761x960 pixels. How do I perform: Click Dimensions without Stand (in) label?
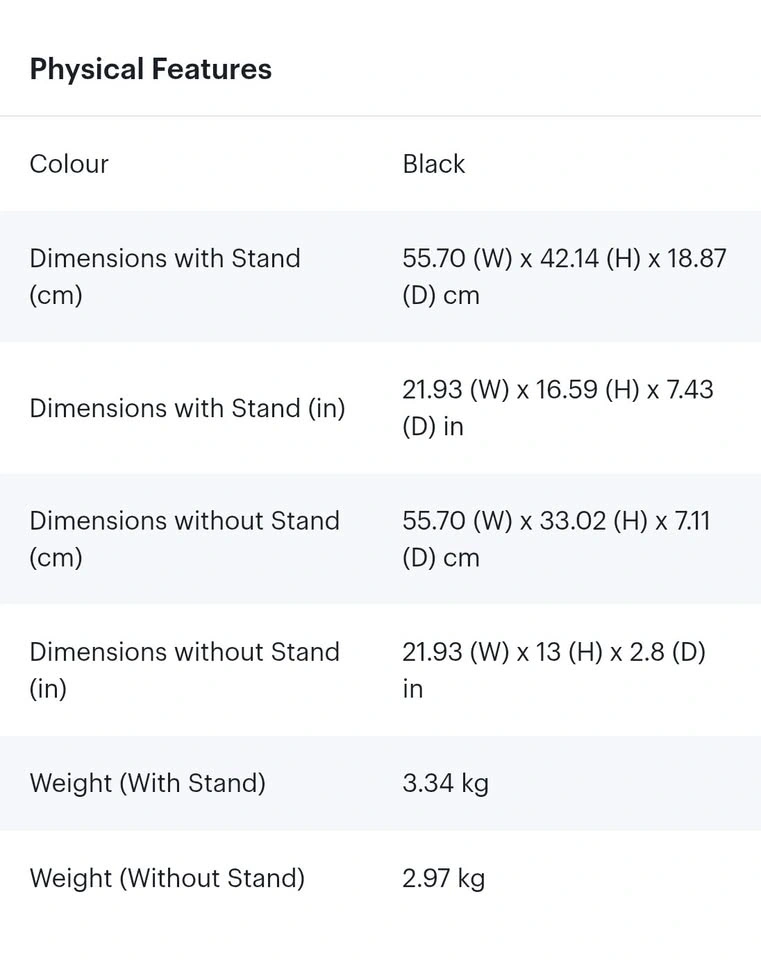pyautogui.click(x=184, y=669)
